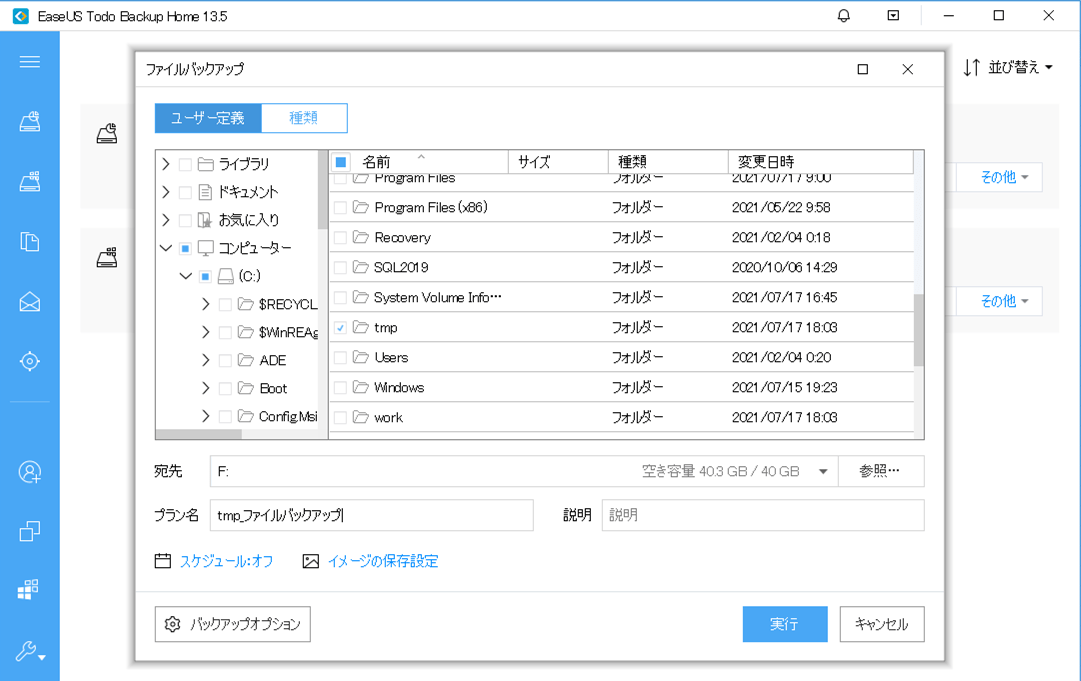Screen dimensions: 1081x681
Task: Collapse the コンピューター tree node
Action: point(166,248)
